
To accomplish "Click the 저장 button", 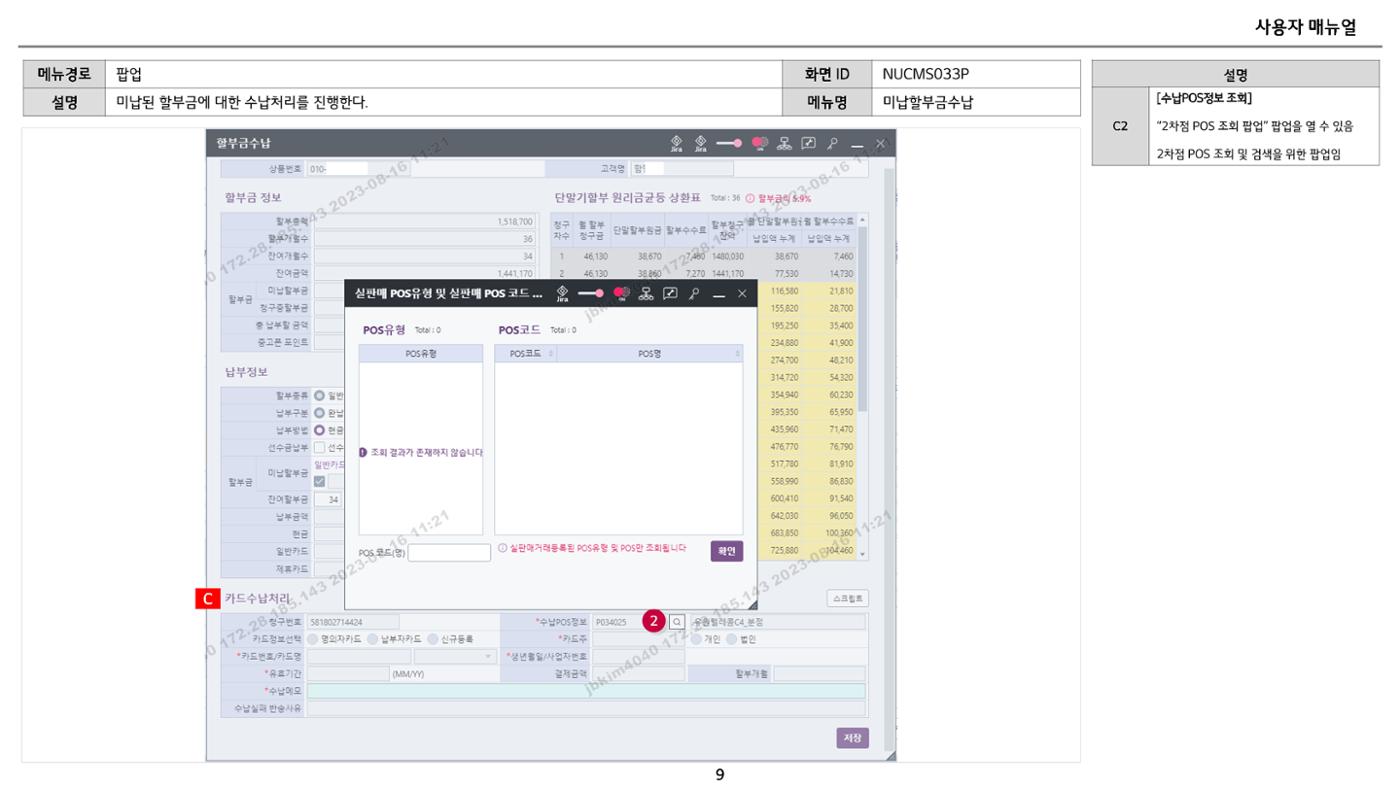I will (x=852, y=738).
